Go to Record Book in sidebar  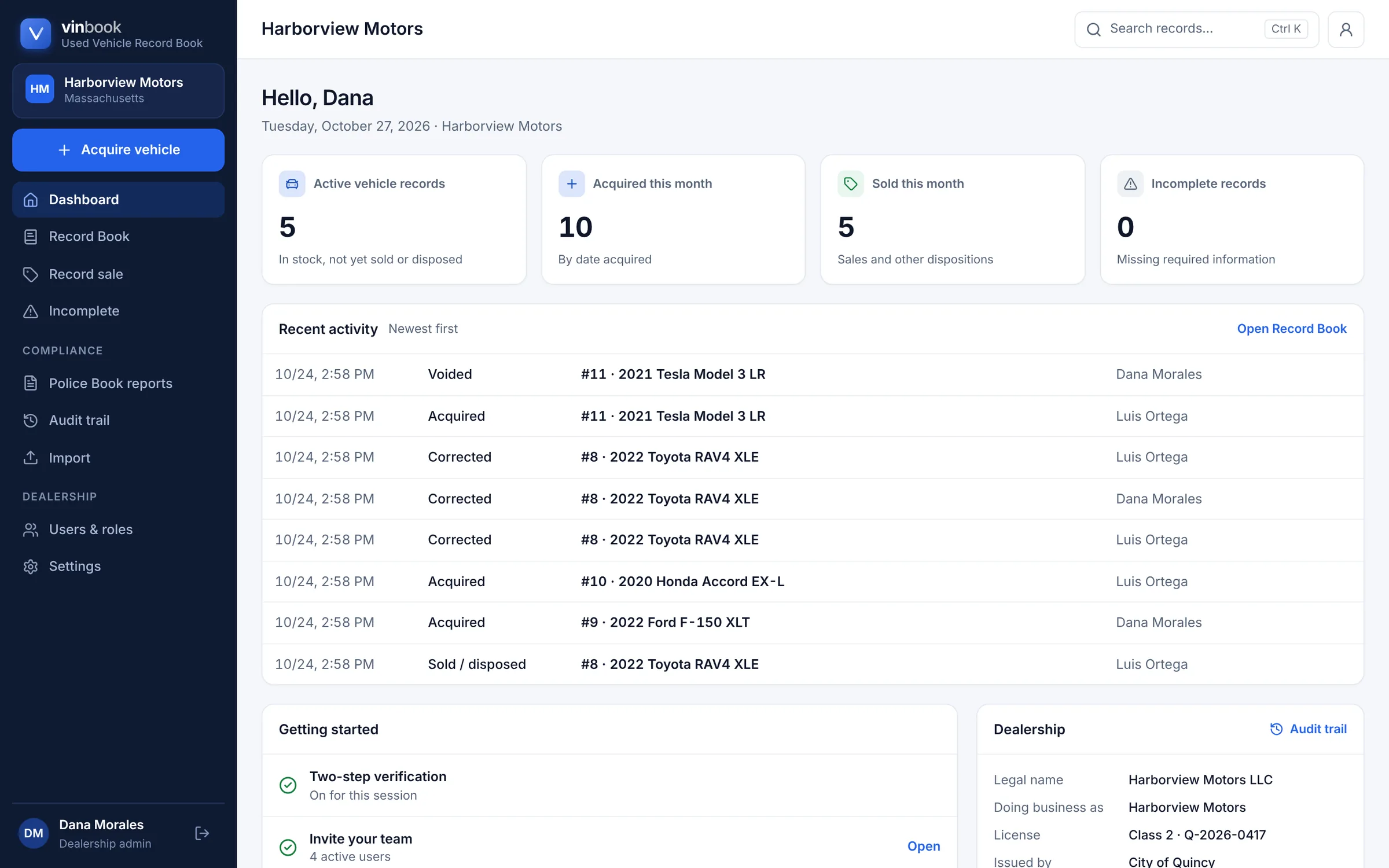pos(118,237)
